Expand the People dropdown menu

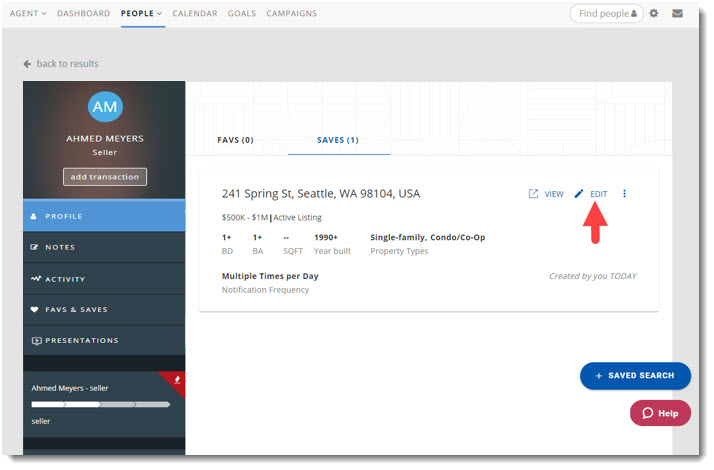pos(141,14)
